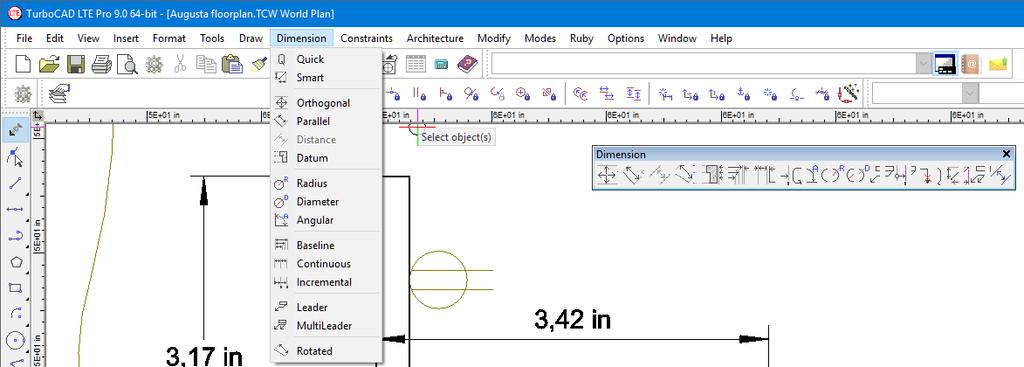This screenshot has width=1024, height=367.
Task: Save the drawing with the floppy disk icon
Action: (x=76, y=64)
